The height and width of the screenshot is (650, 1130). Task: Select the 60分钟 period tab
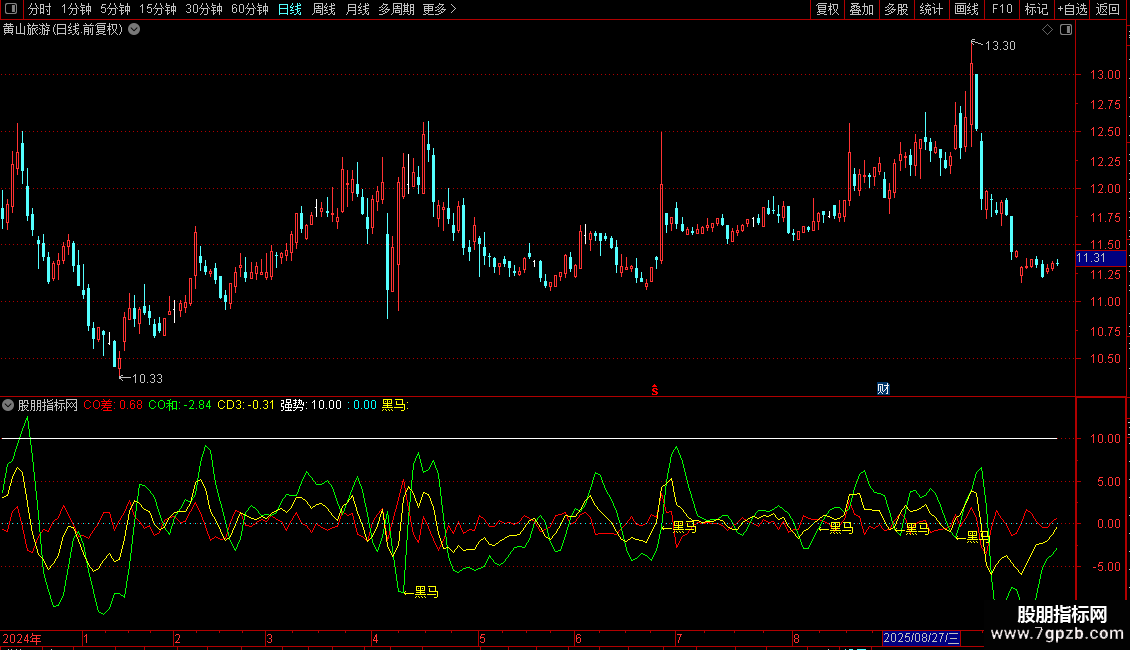[x=249, y=10]
